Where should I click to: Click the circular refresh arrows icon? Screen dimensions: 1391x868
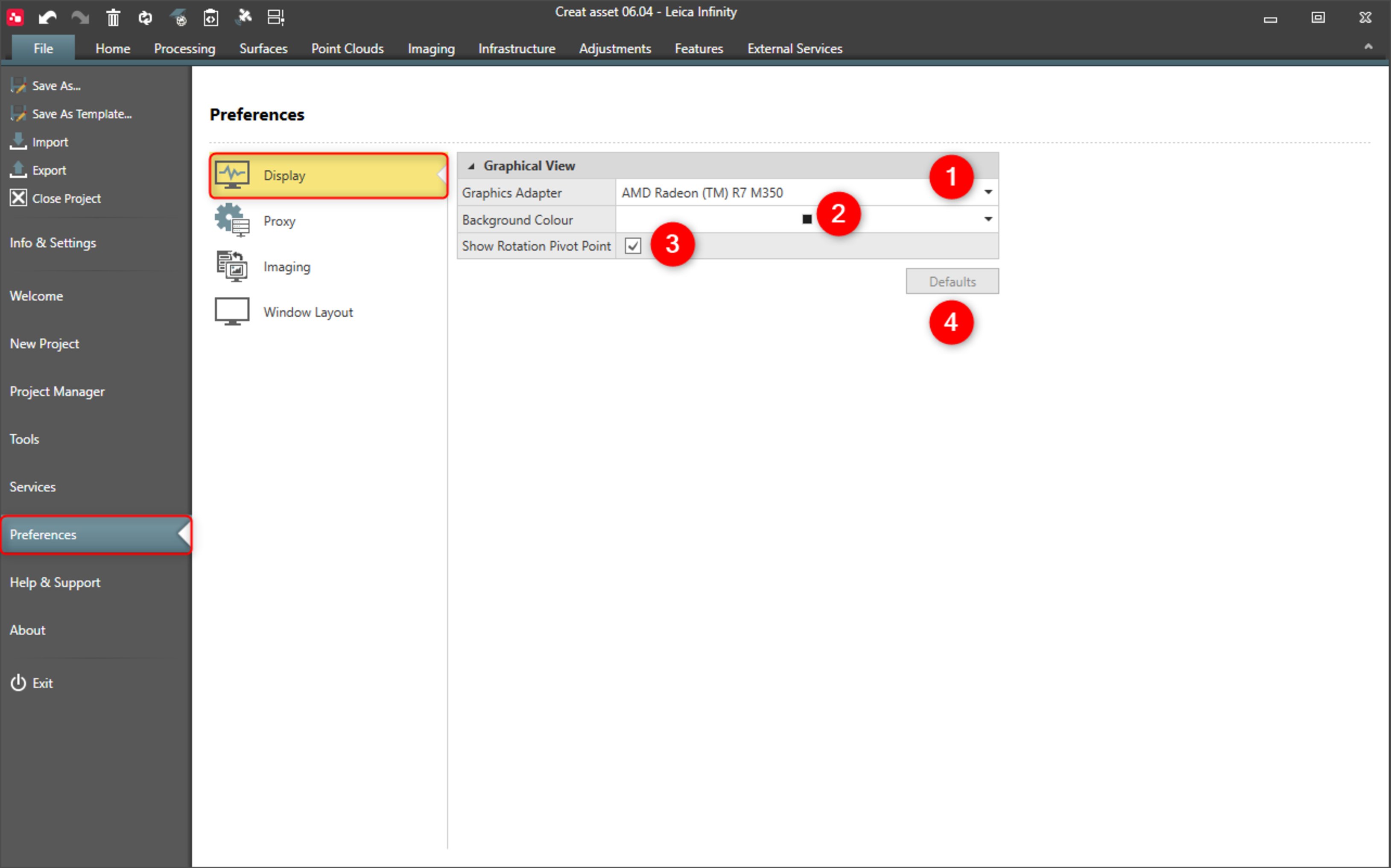pyautogui.click(x=145, y=18)
